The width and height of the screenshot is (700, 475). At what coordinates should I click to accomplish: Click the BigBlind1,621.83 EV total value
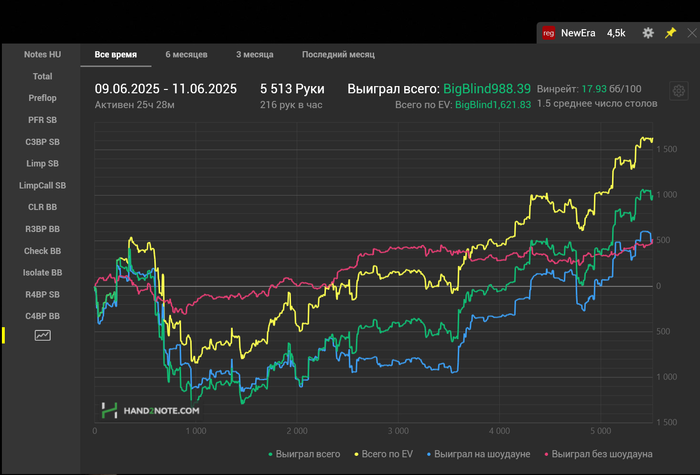[x=493, y=105]
